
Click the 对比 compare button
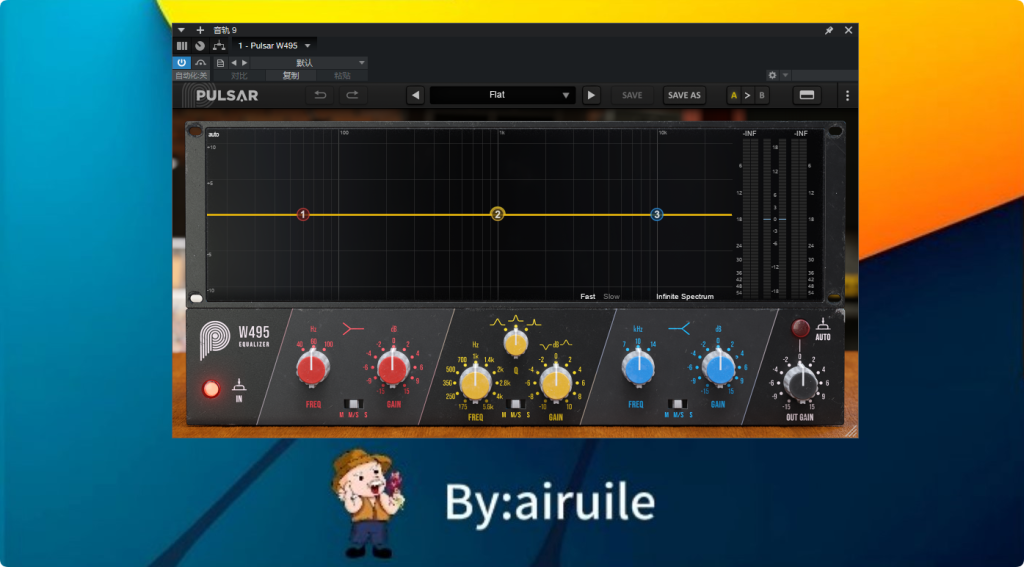click(x=239, y=76)
